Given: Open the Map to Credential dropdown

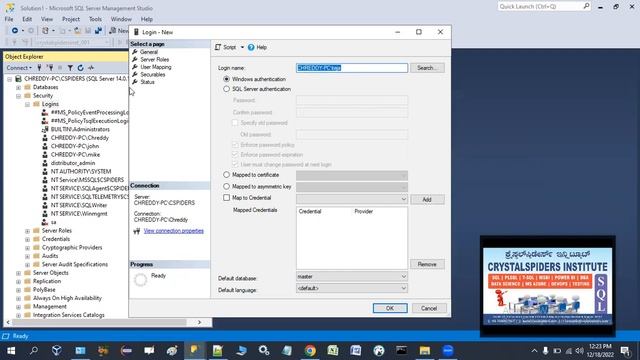Looking at the screenshot, I should [x=352, y=199].
